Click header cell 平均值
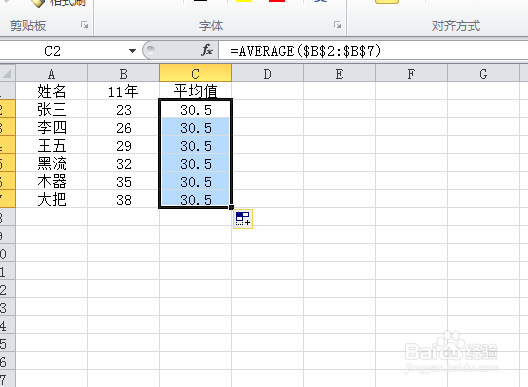Viewport: 528px width, 387px height. click(x=196, y=91)
